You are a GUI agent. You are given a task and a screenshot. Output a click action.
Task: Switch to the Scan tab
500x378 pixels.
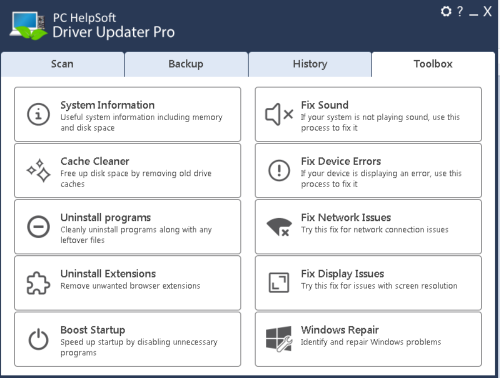[x=62, y=64]
